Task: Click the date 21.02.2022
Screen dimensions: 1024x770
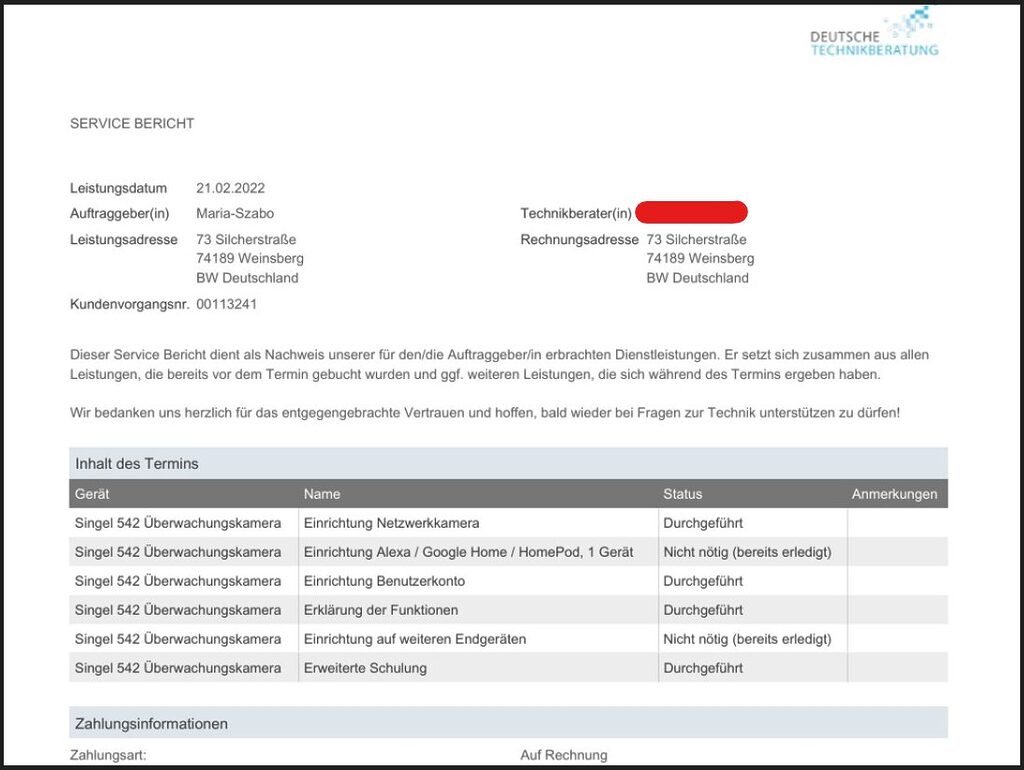Action: tap(231, 188)
